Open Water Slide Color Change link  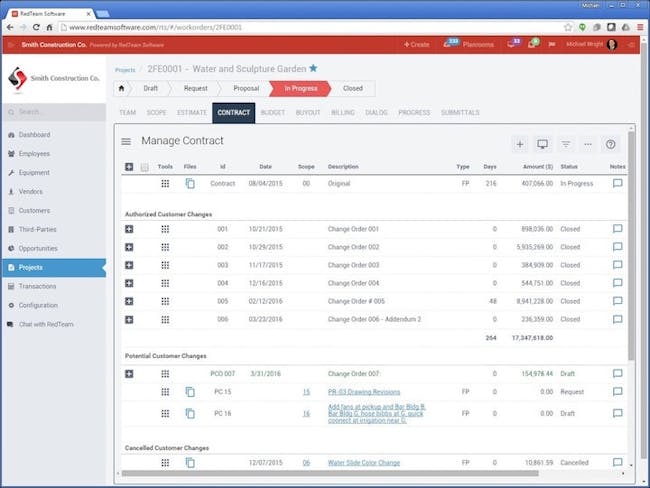pyautogui.click(x=364, y=463)
